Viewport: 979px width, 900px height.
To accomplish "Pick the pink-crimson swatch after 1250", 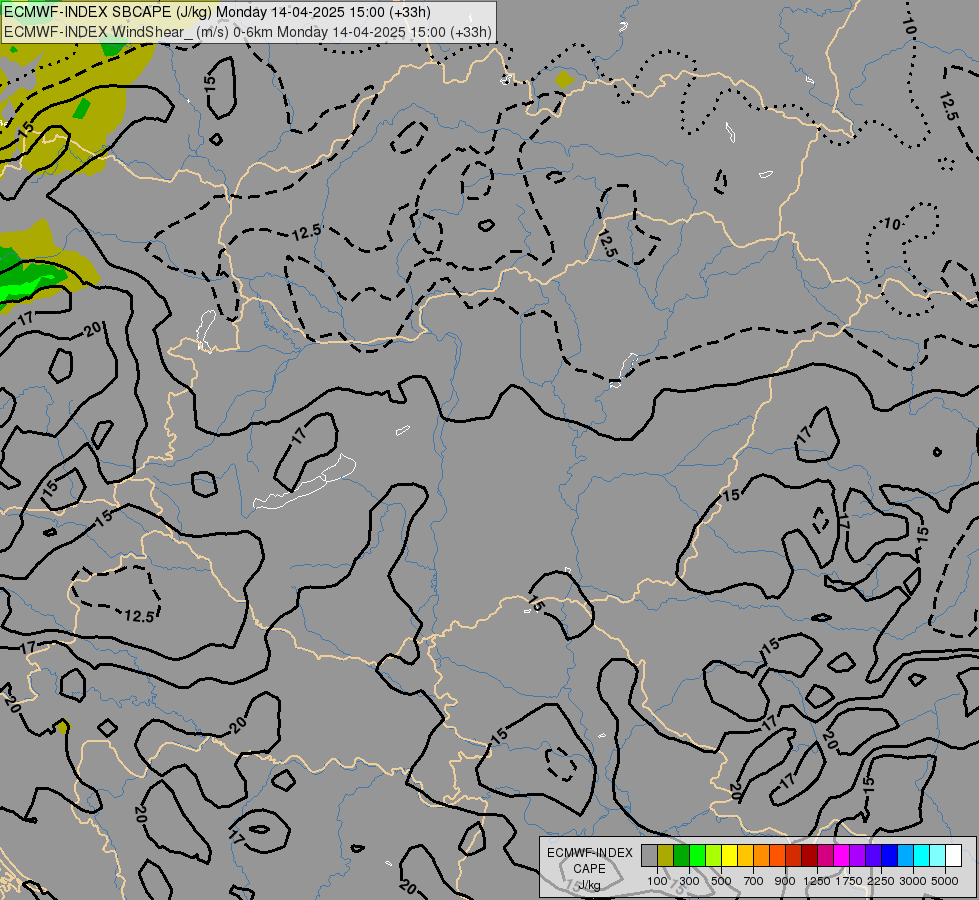I will pyautogui.click(x=825, y=856).
